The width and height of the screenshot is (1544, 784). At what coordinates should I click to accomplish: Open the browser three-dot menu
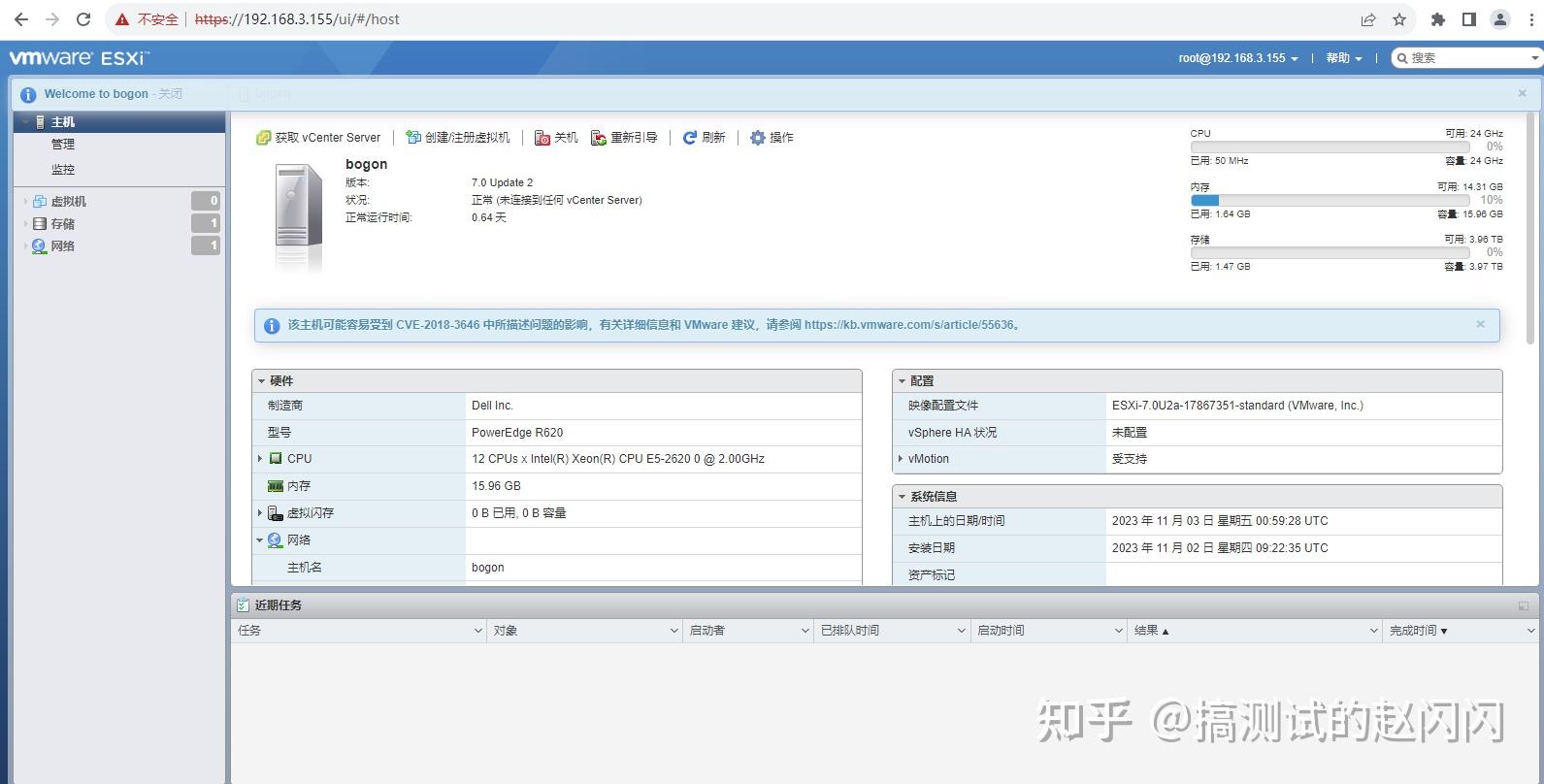point(1530,19)
